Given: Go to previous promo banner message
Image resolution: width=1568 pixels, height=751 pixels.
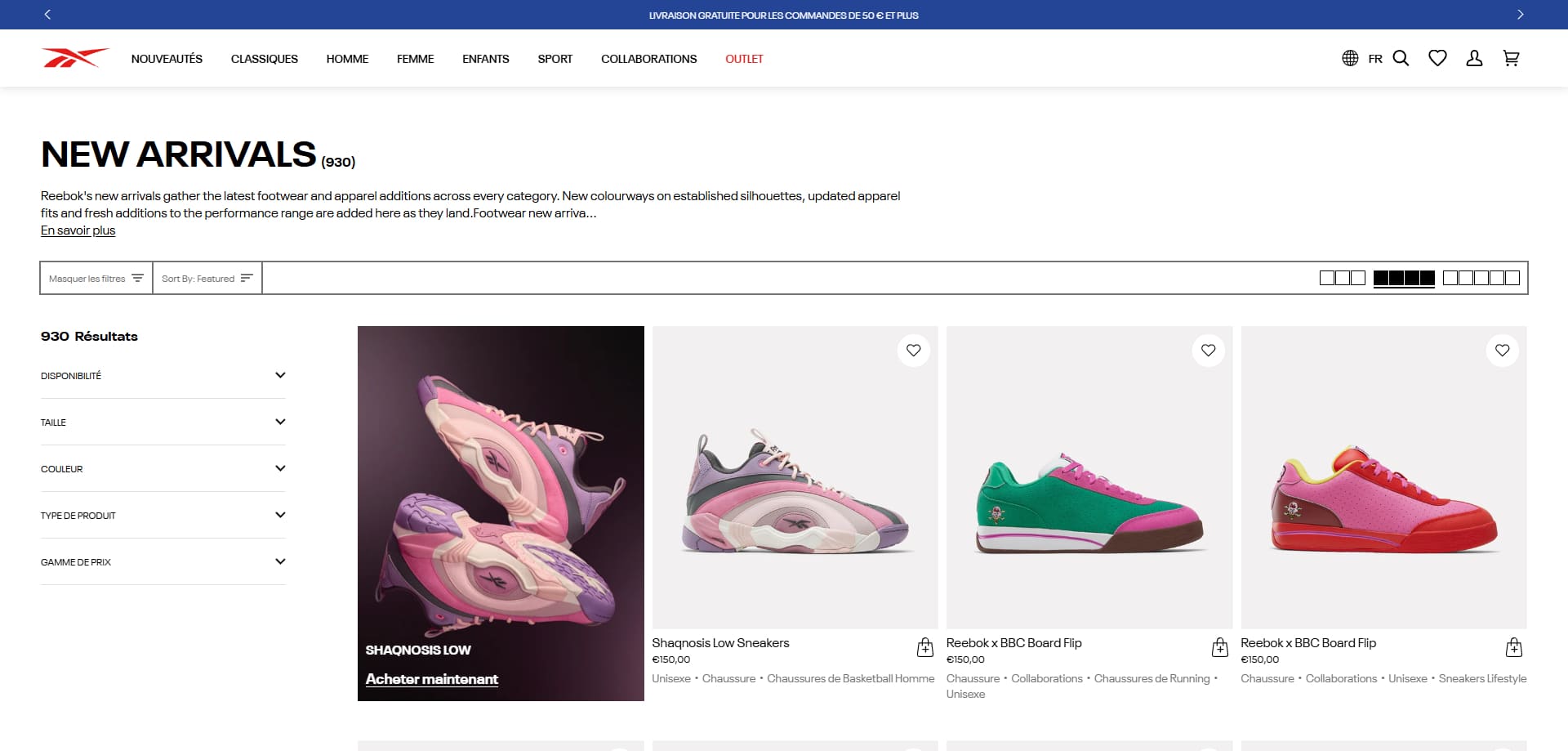Looking at the screenshot, I should tap(47, 15).
